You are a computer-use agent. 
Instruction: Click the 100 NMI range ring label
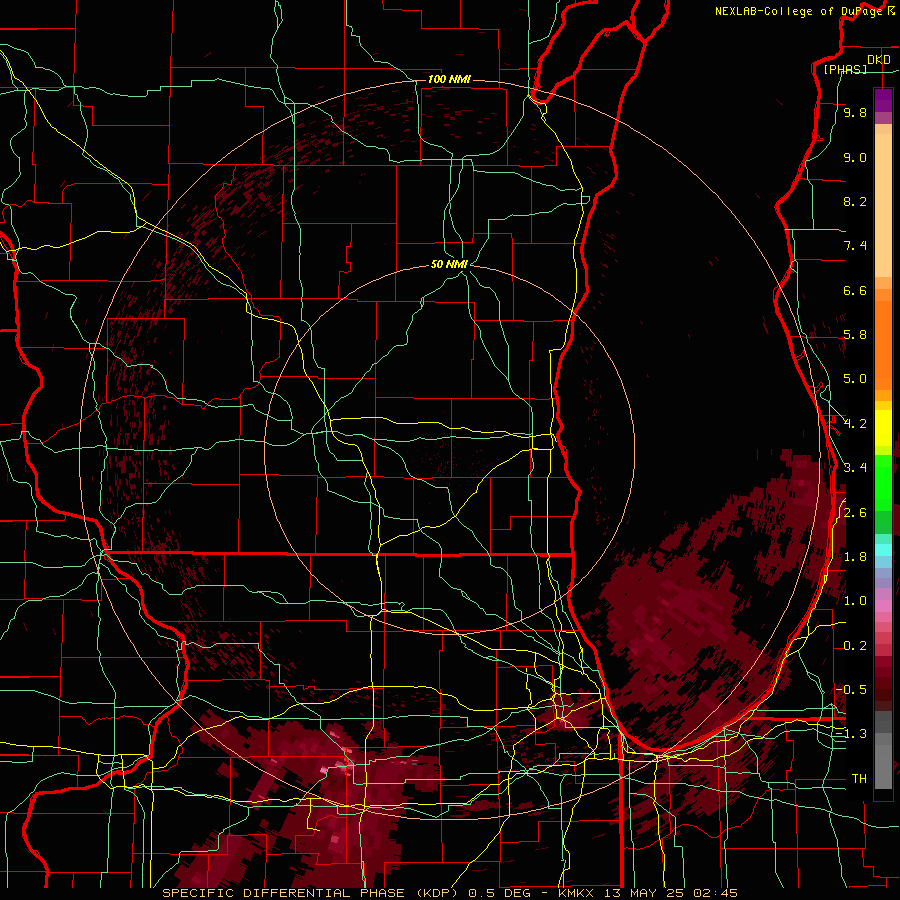[449, 79]
